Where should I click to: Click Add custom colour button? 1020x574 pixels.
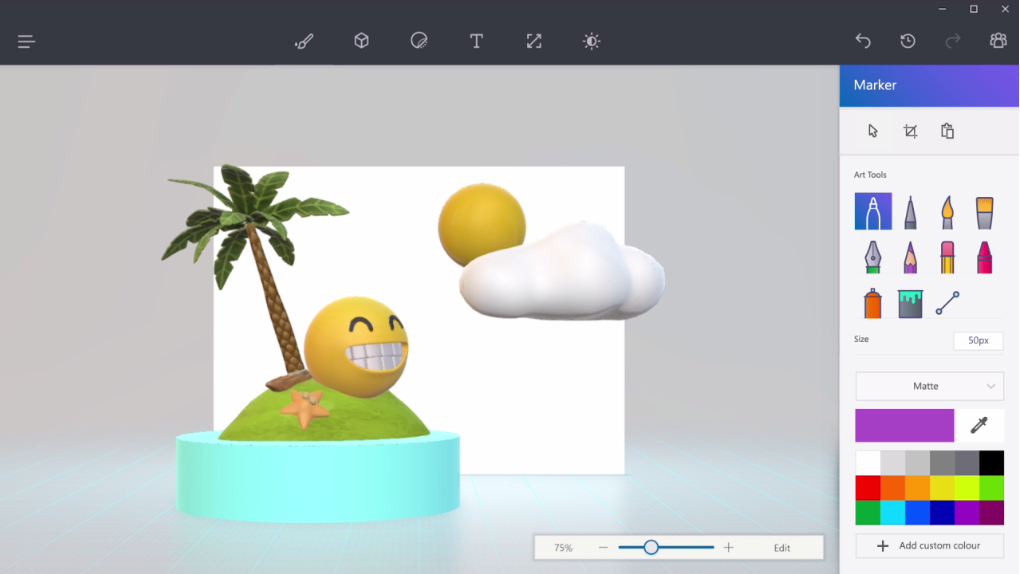pos(929,546)
